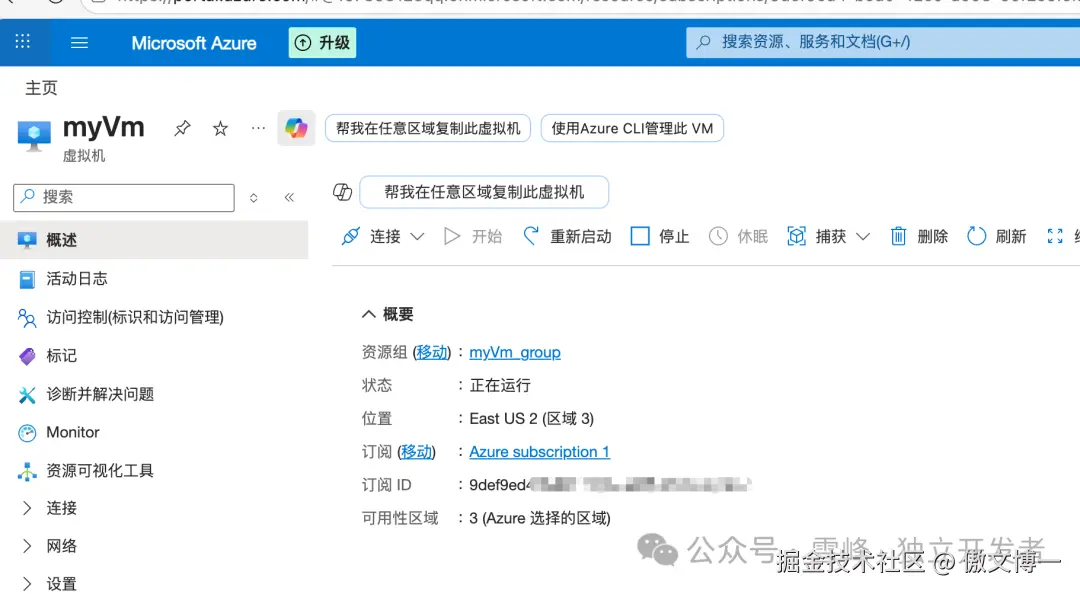1080x594 pixels.
Task: Click the 休眠 clock icon
Action: tap(718, 236)
